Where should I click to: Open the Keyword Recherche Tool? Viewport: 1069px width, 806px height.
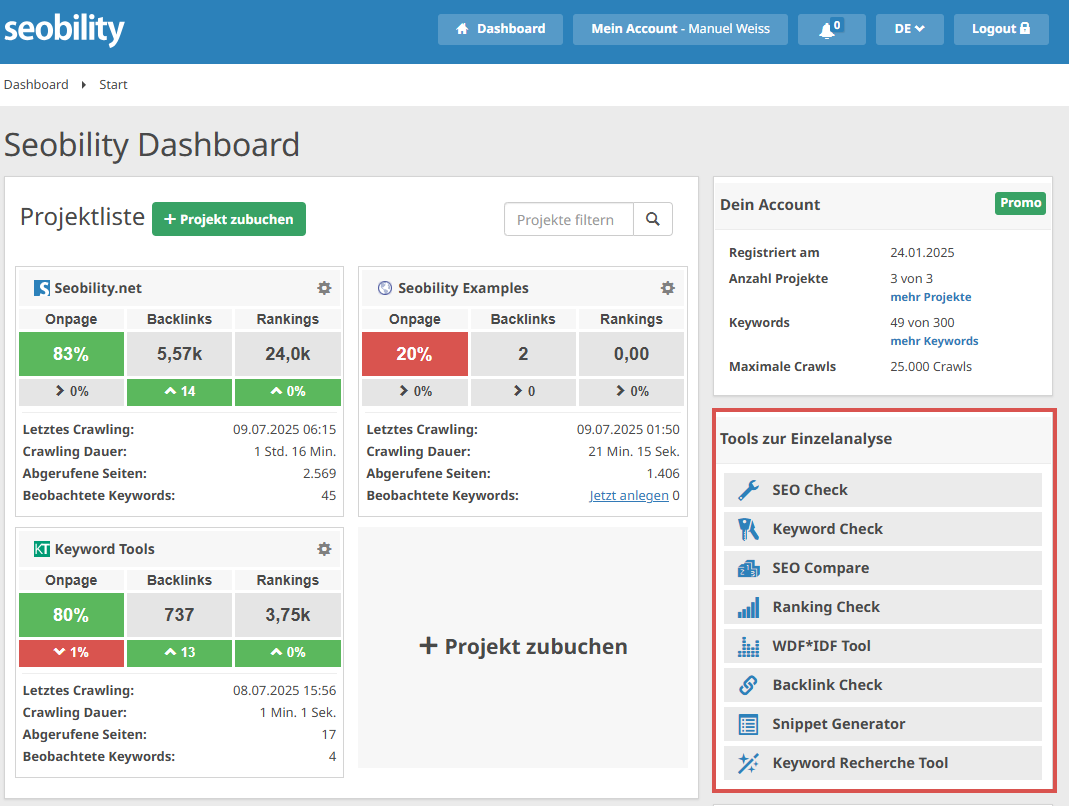883,763
